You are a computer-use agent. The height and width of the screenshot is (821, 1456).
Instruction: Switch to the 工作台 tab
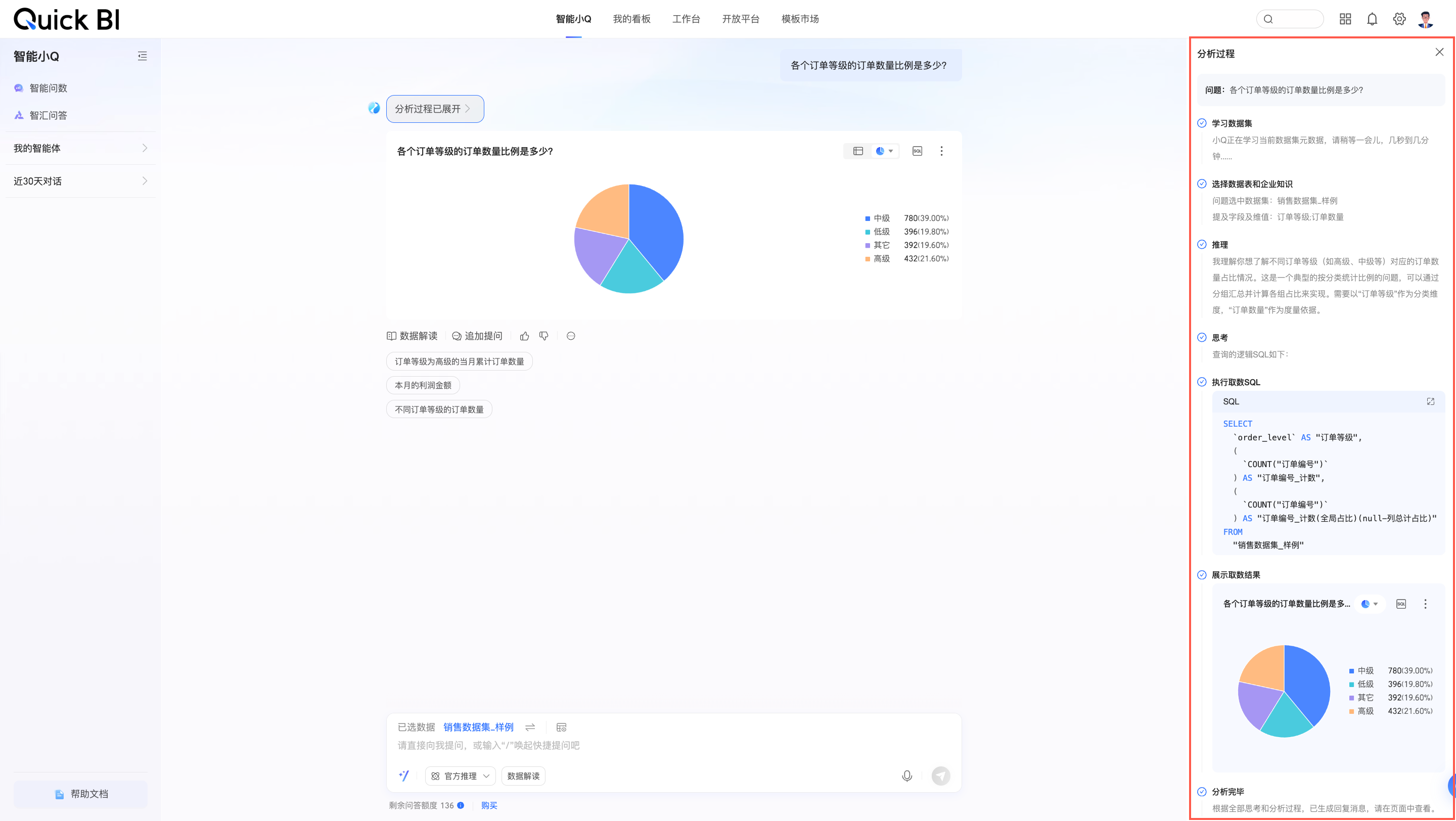click(686, 19)
